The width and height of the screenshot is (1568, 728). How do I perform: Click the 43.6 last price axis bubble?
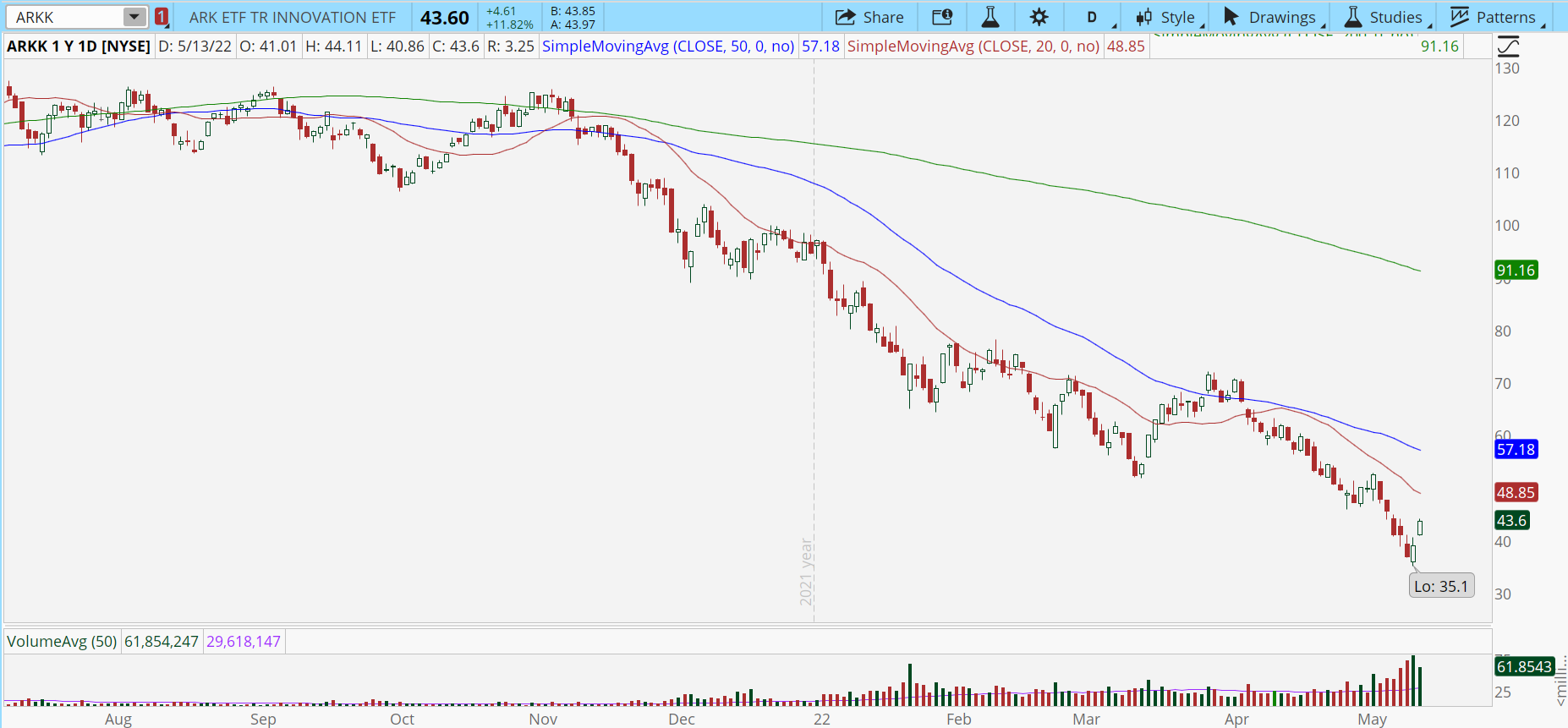1512,521
